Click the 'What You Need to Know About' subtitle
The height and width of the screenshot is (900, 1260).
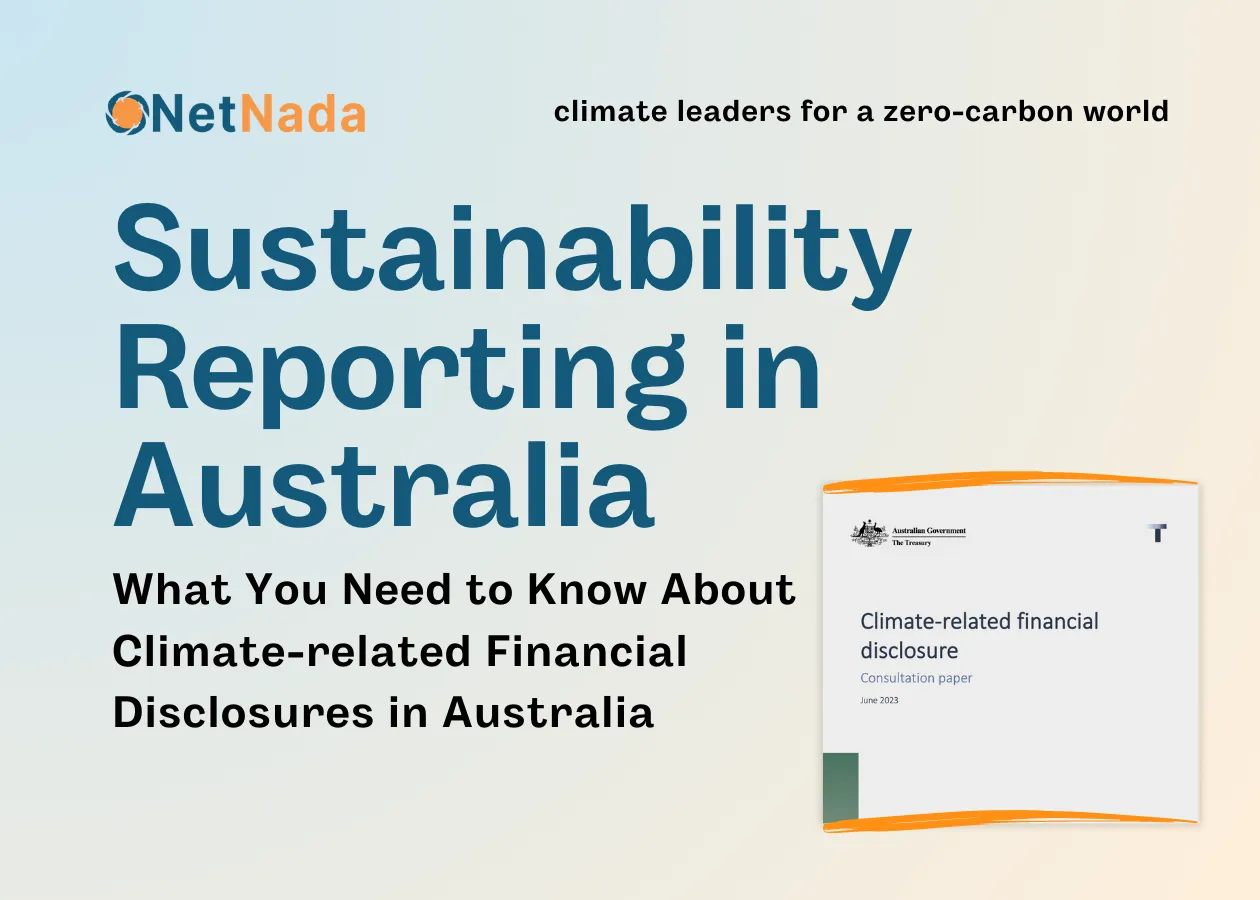(x=455, y=589)
